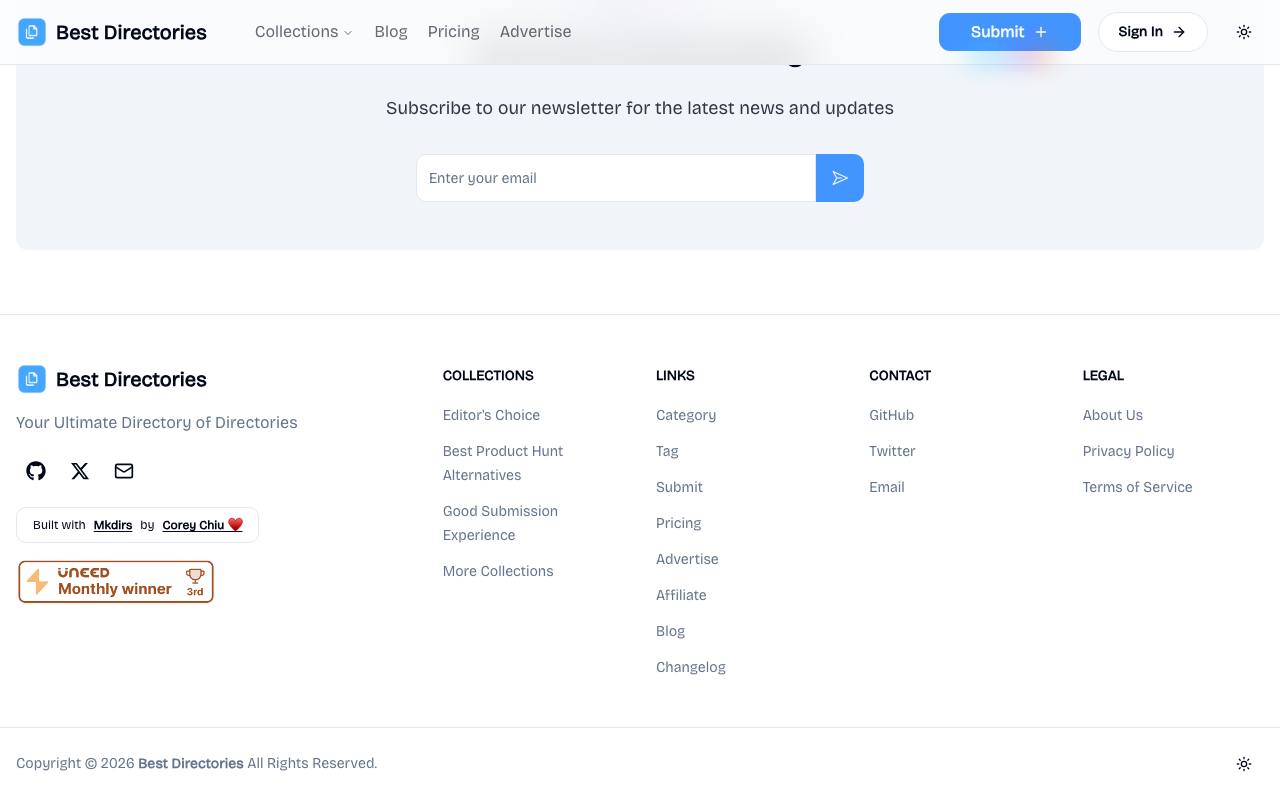Open the Uneed Monthly winner badge
This screenshot has width=1280, height=800.
(x=116, y=582)
